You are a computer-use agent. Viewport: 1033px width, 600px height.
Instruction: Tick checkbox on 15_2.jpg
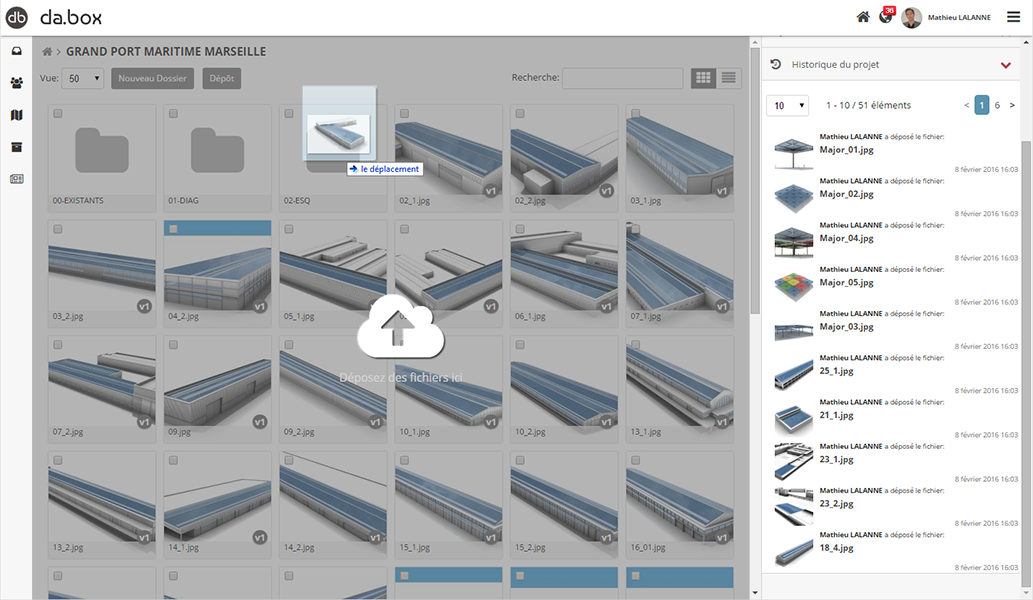coord(520,460)
